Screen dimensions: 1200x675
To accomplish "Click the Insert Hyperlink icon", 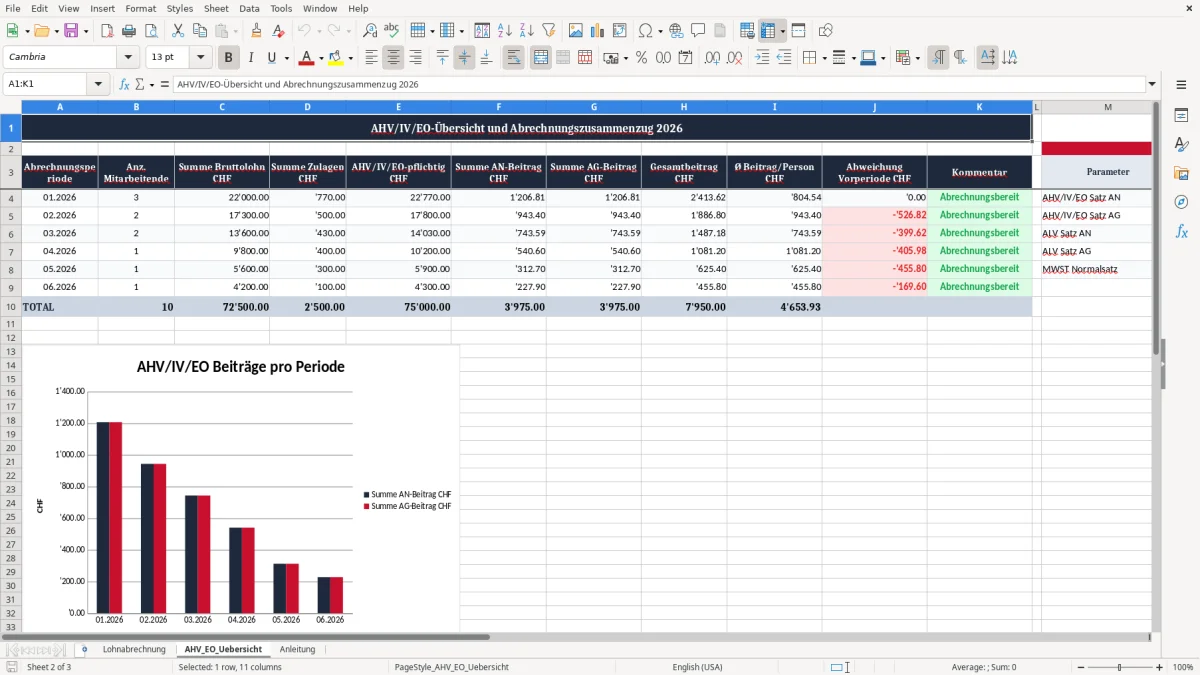I will click(x=676, y=31).
